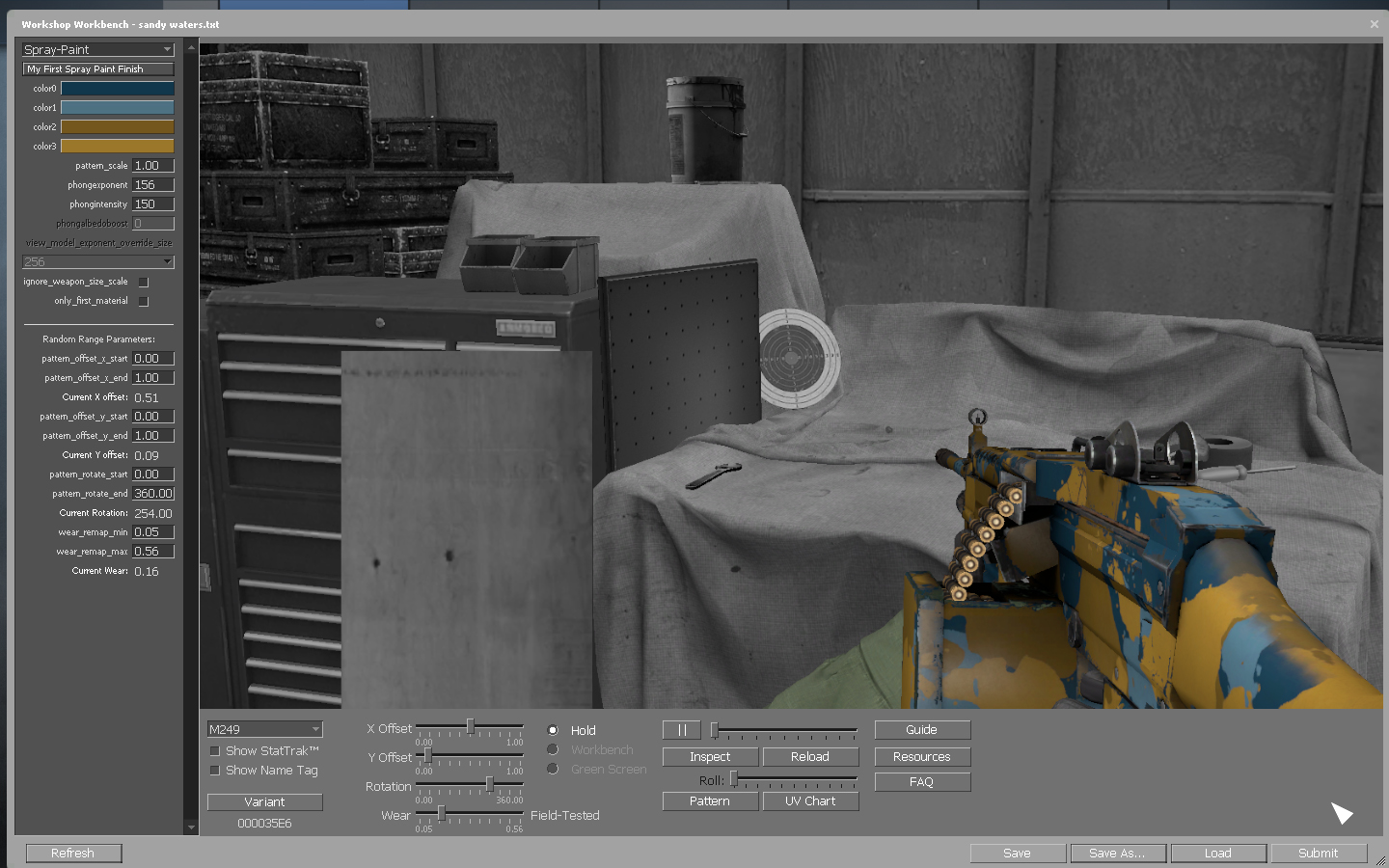This screenshot has height=868, width=1389.
Task: Enable Show StatTrak checkbox
Action: pos(215,750)
